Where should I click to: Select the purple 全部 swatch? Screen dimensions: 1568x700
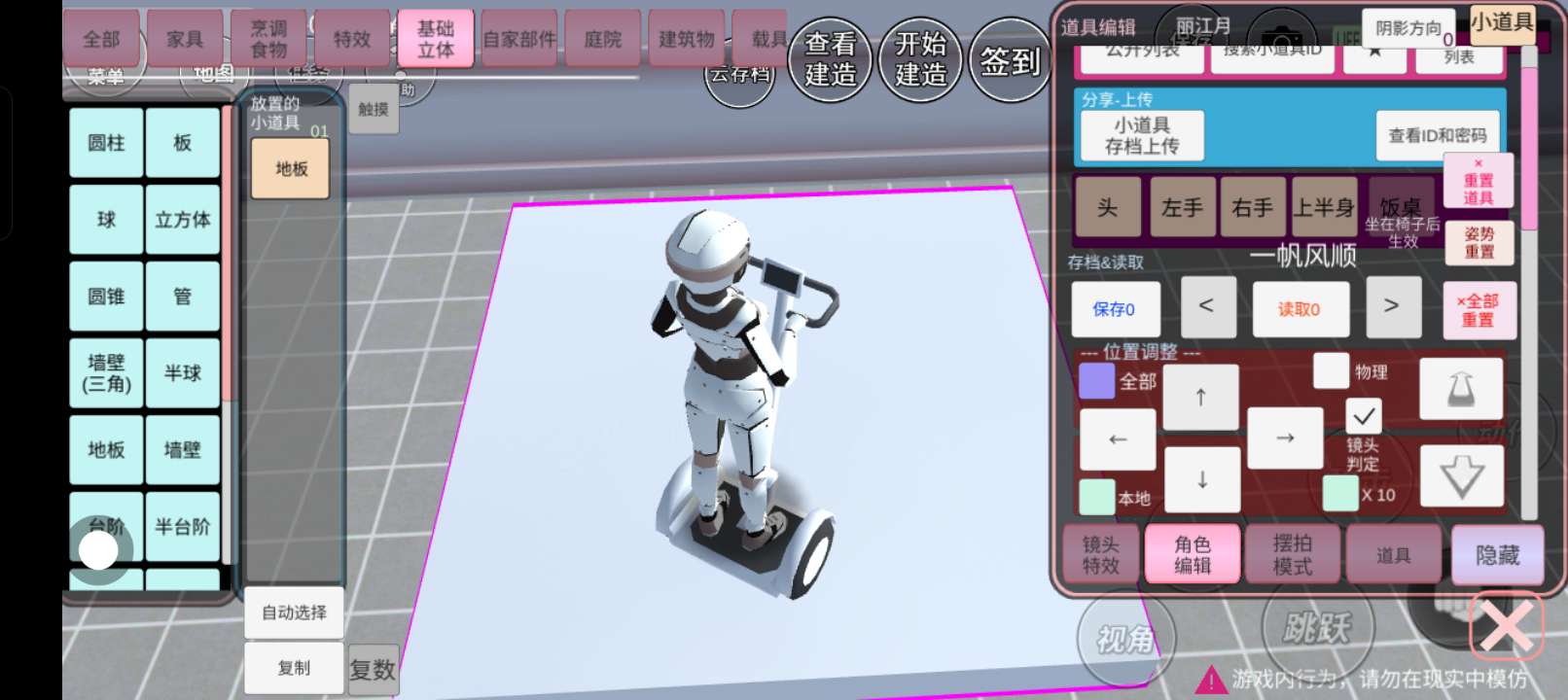(x=1097, y=381)
